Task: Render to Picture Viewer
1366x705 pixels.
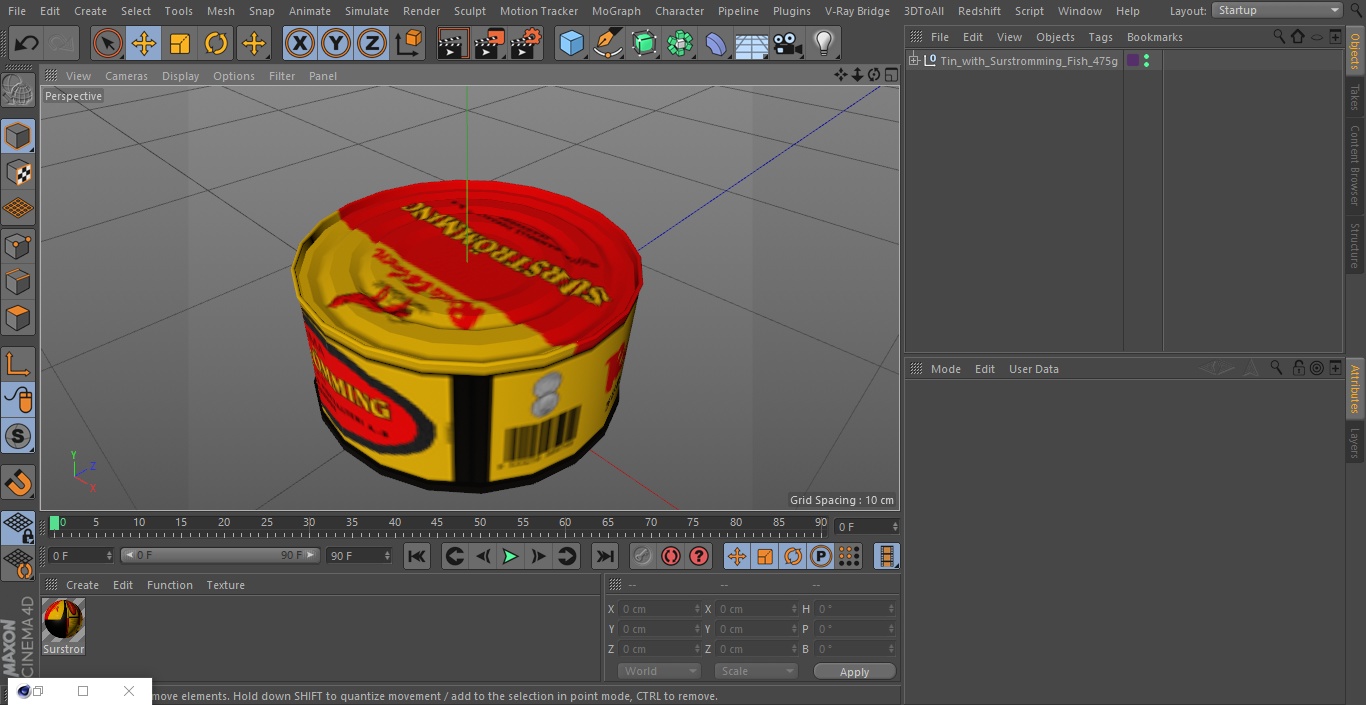Action: point(489,43)
